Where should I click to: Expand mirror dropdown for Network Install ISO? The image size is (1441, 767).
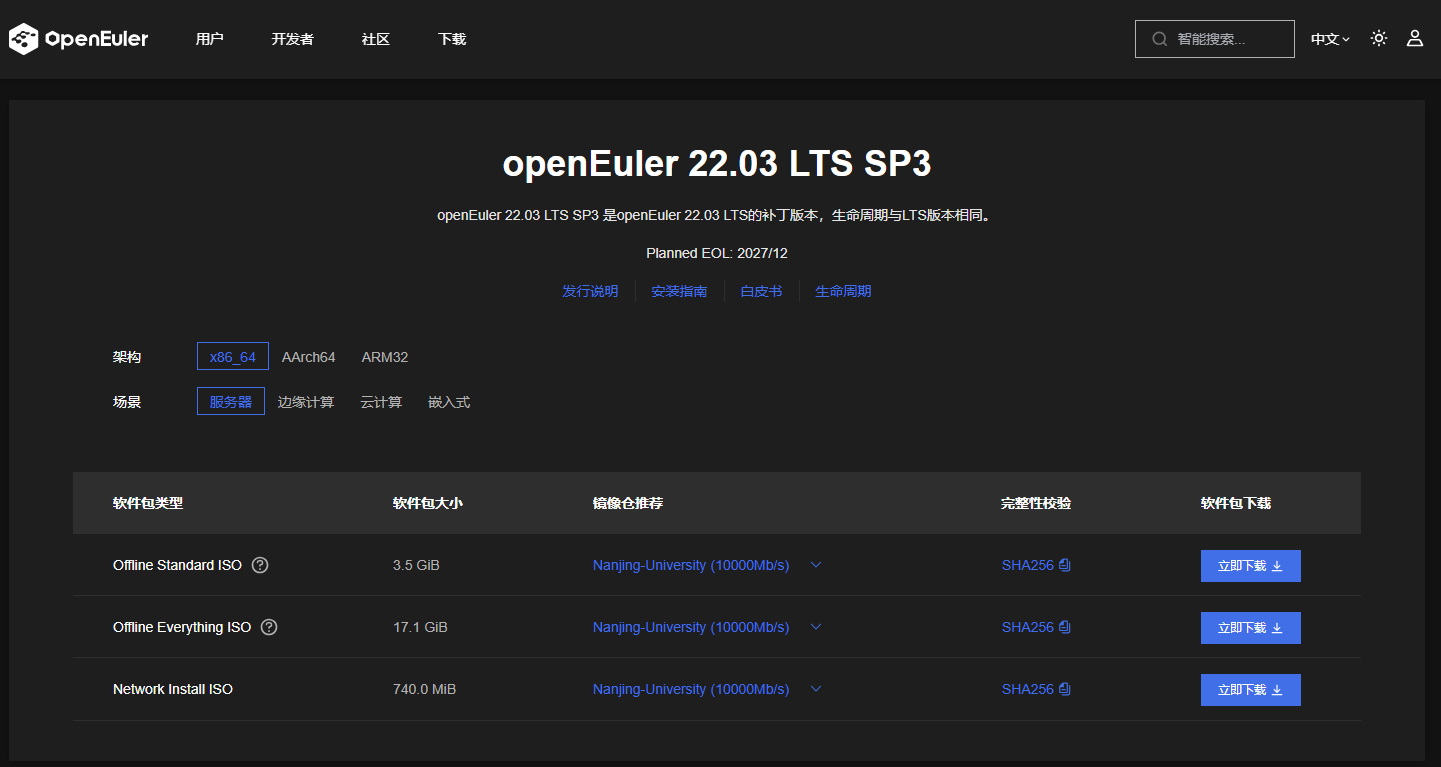816,689
